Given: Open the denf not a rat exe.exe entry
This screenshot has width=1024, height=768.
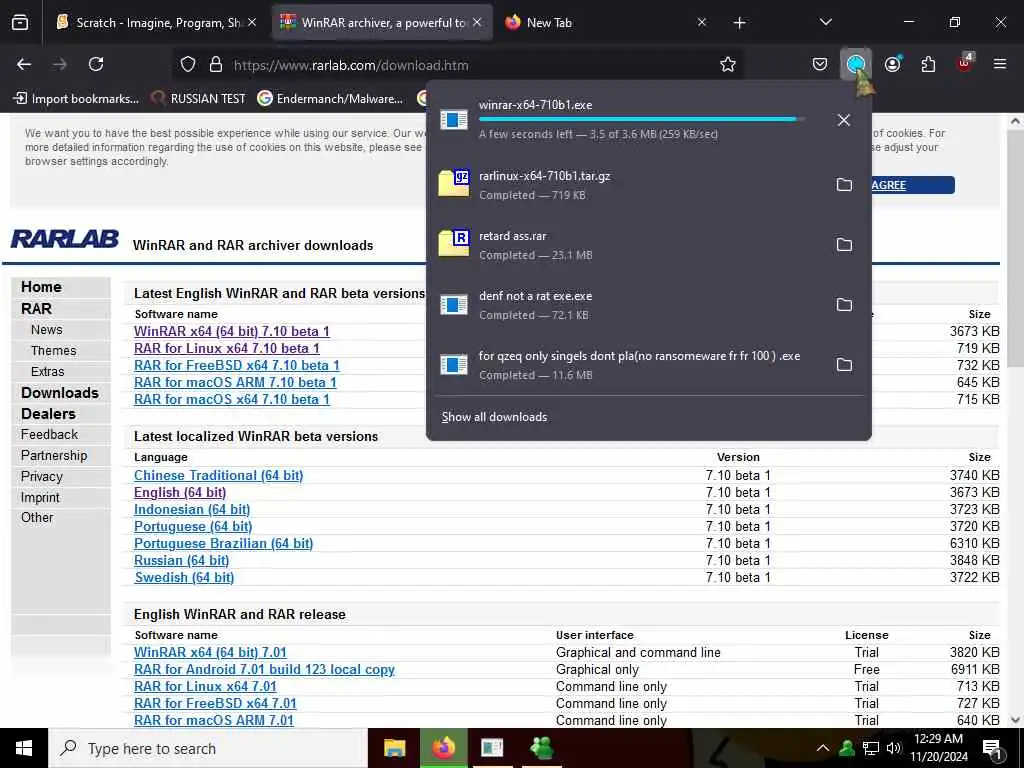Looking at the screenshot, I should tap(627, 305).
